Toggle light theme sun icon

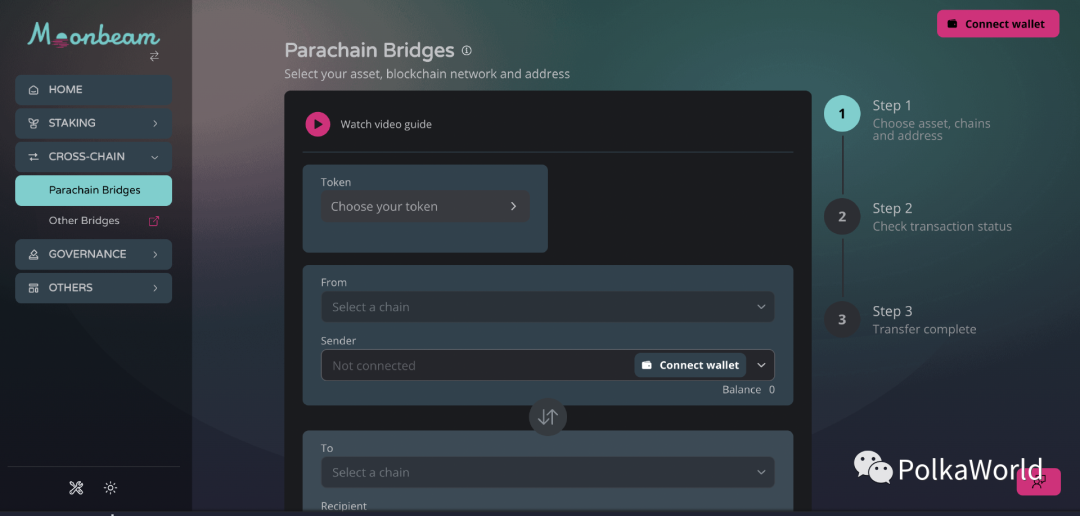tap(111, 488)
